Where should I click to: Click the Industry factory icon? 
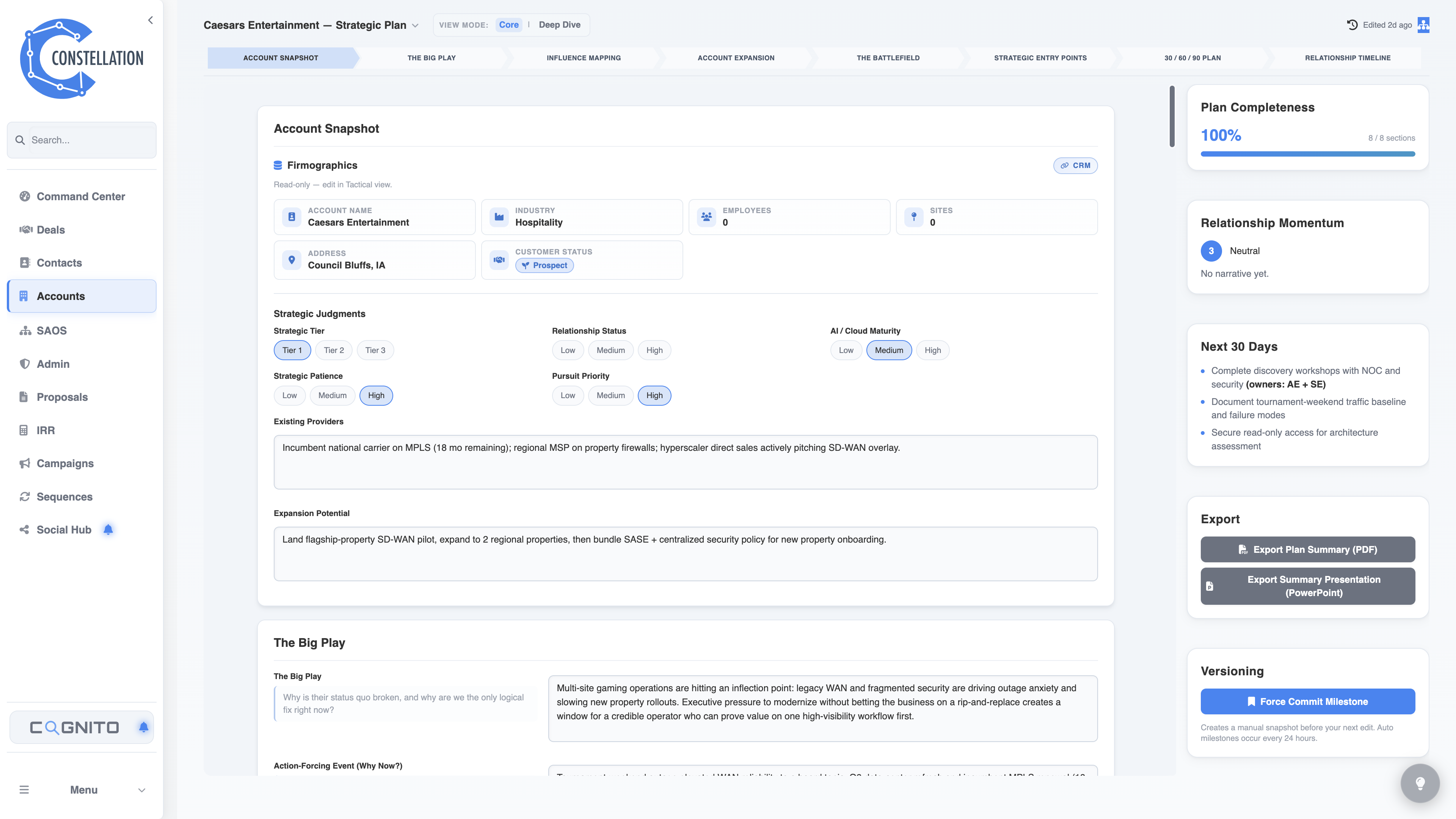(499, 217)
